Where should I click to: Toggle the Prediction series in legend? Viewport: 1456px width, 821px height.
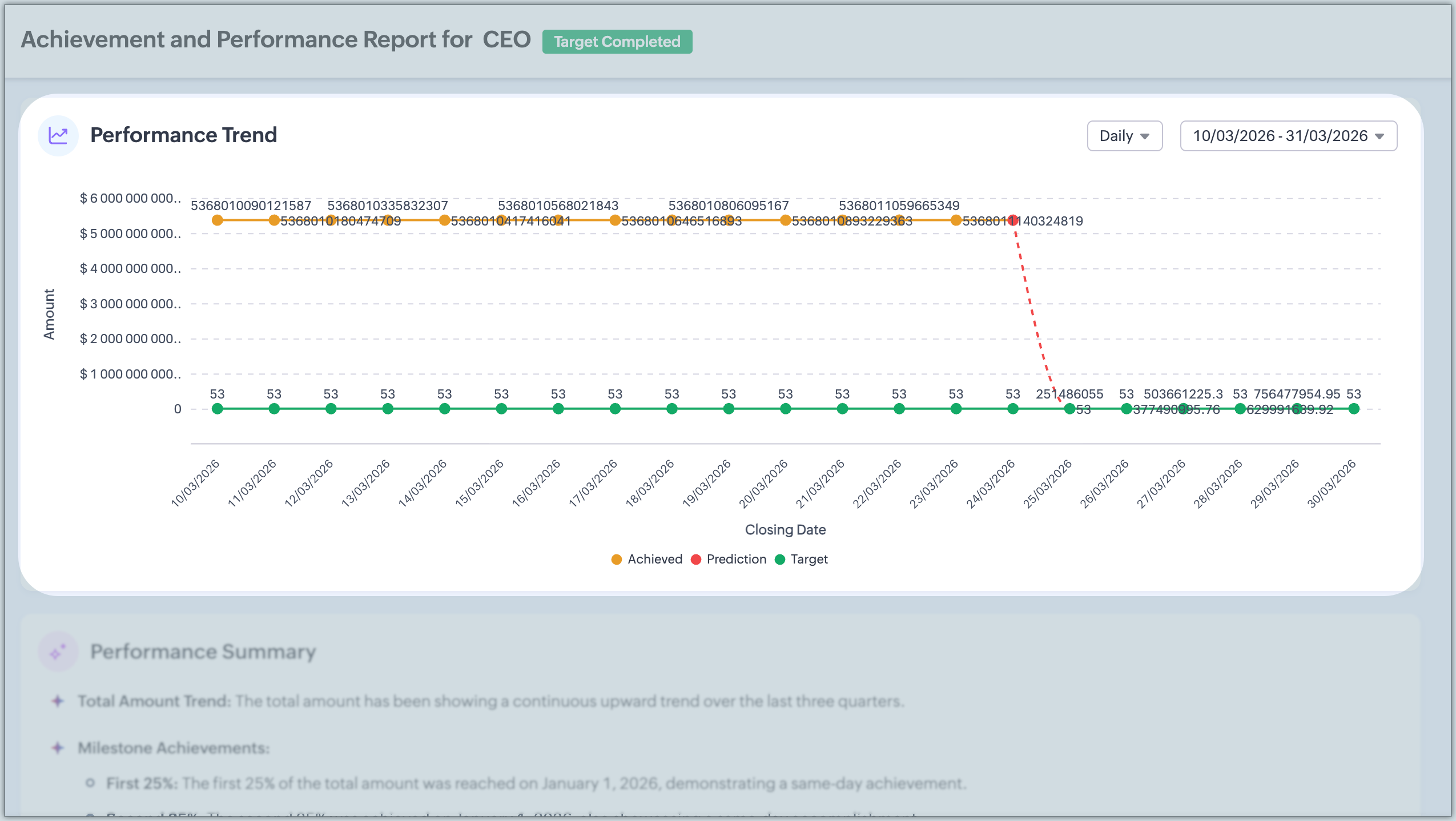coord(736,560)
